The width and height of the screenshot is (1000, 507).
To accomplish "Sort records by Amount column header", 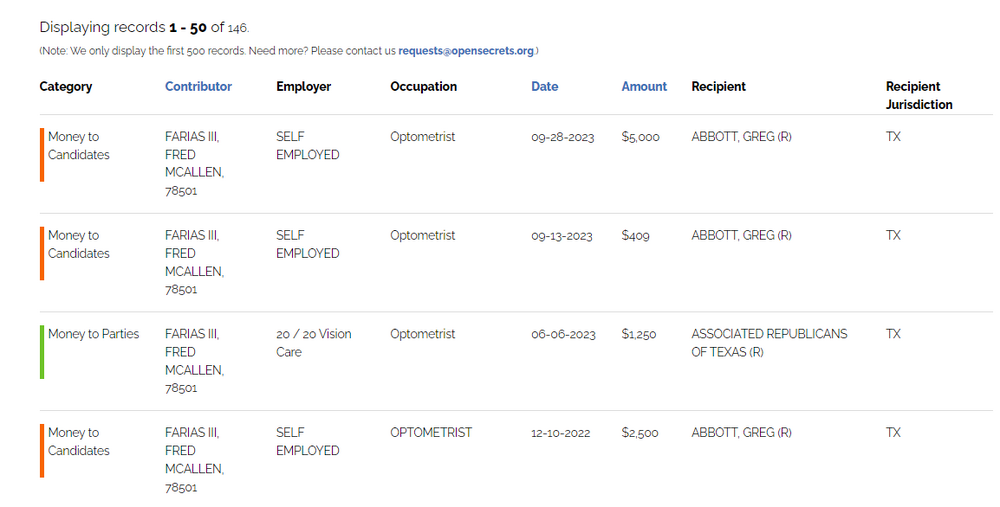I will coord(644,87).
